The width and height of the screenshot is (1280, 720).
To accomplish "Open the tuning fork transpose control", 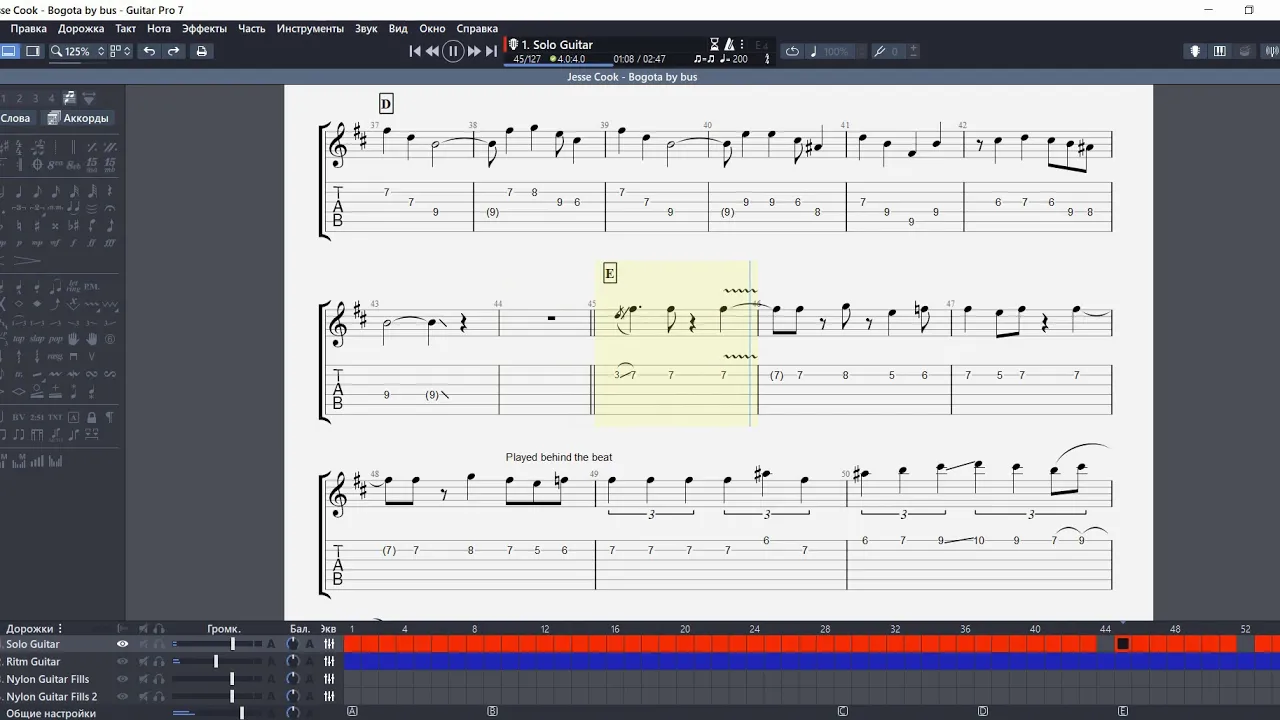I will pyautogui.click(x=886, y=51).
